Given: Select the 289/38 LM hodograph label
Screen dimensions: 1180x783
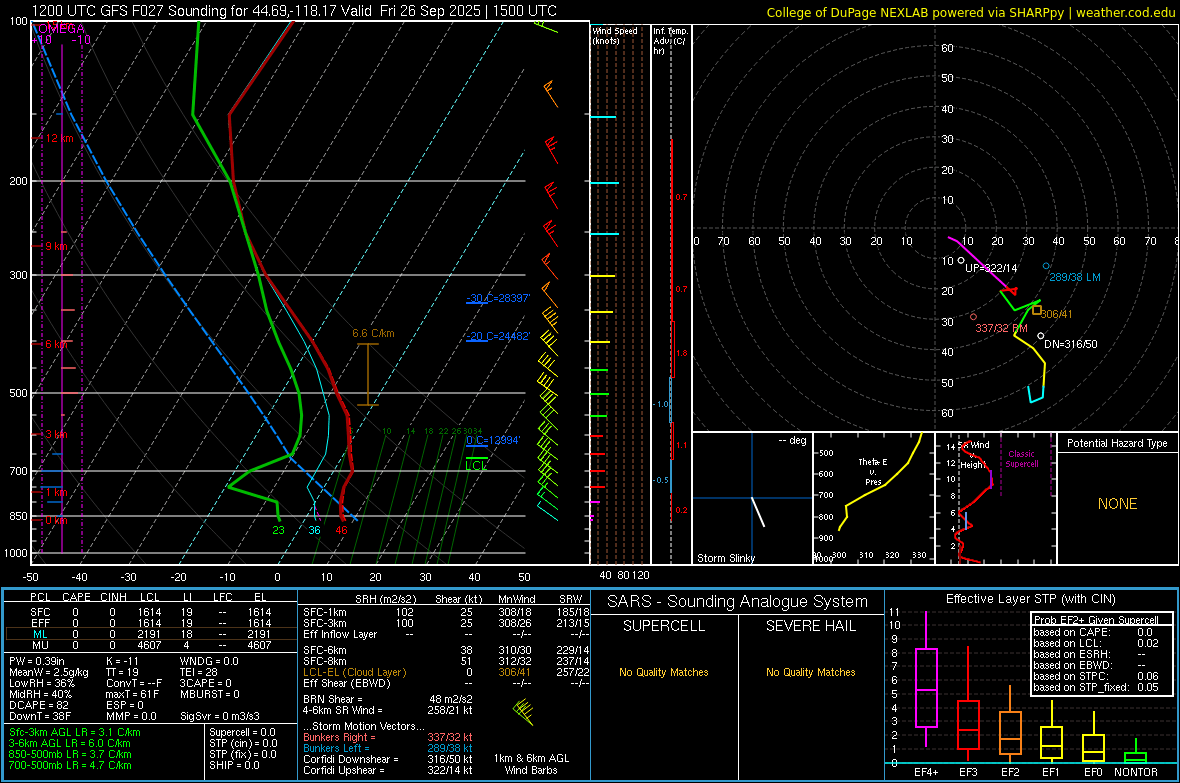Looking at the screenshot, I should [1075, 277].
